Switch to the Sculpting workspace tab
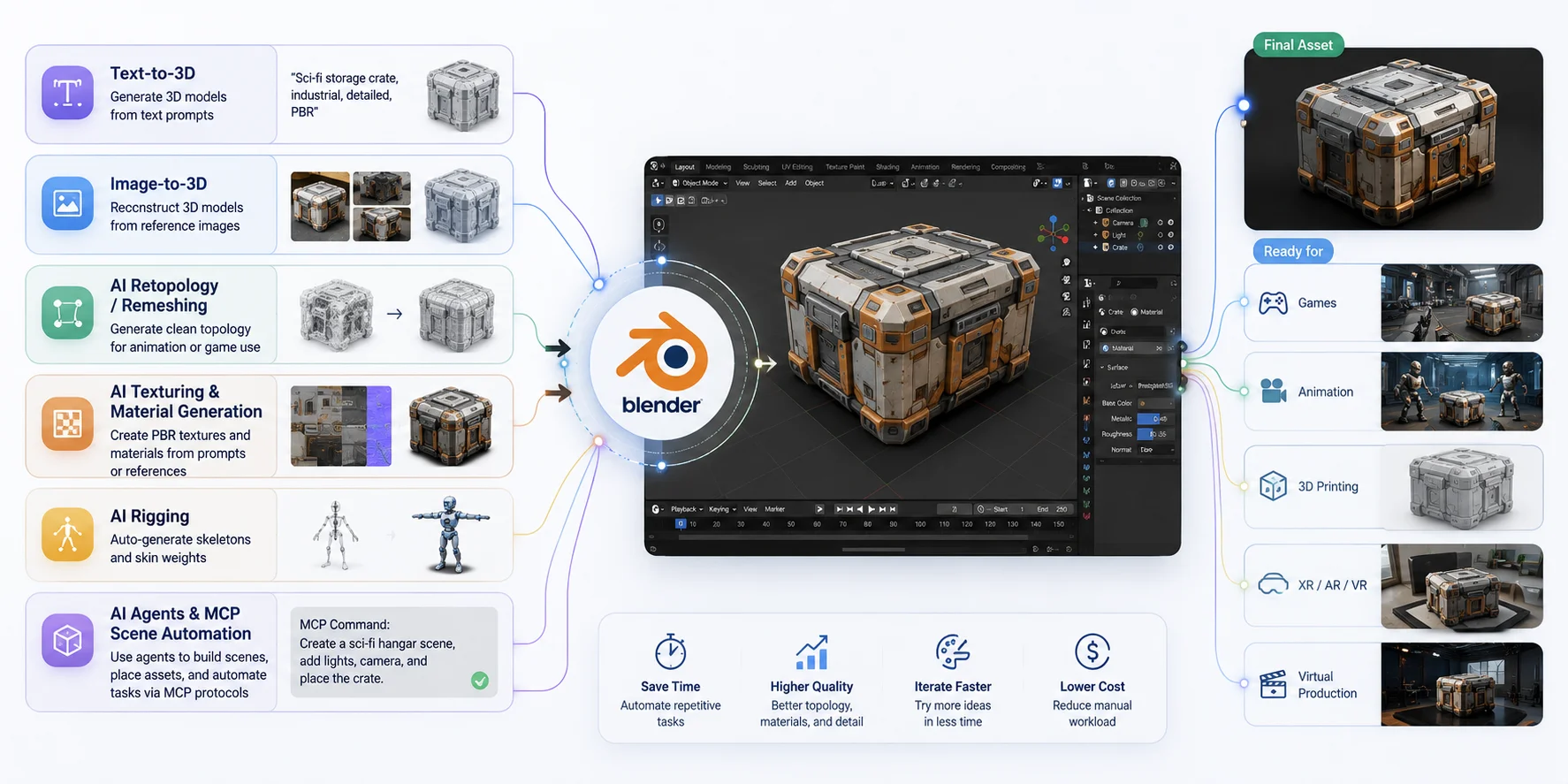Screen dimensions: 1568x784 click(x=757, y=167)
